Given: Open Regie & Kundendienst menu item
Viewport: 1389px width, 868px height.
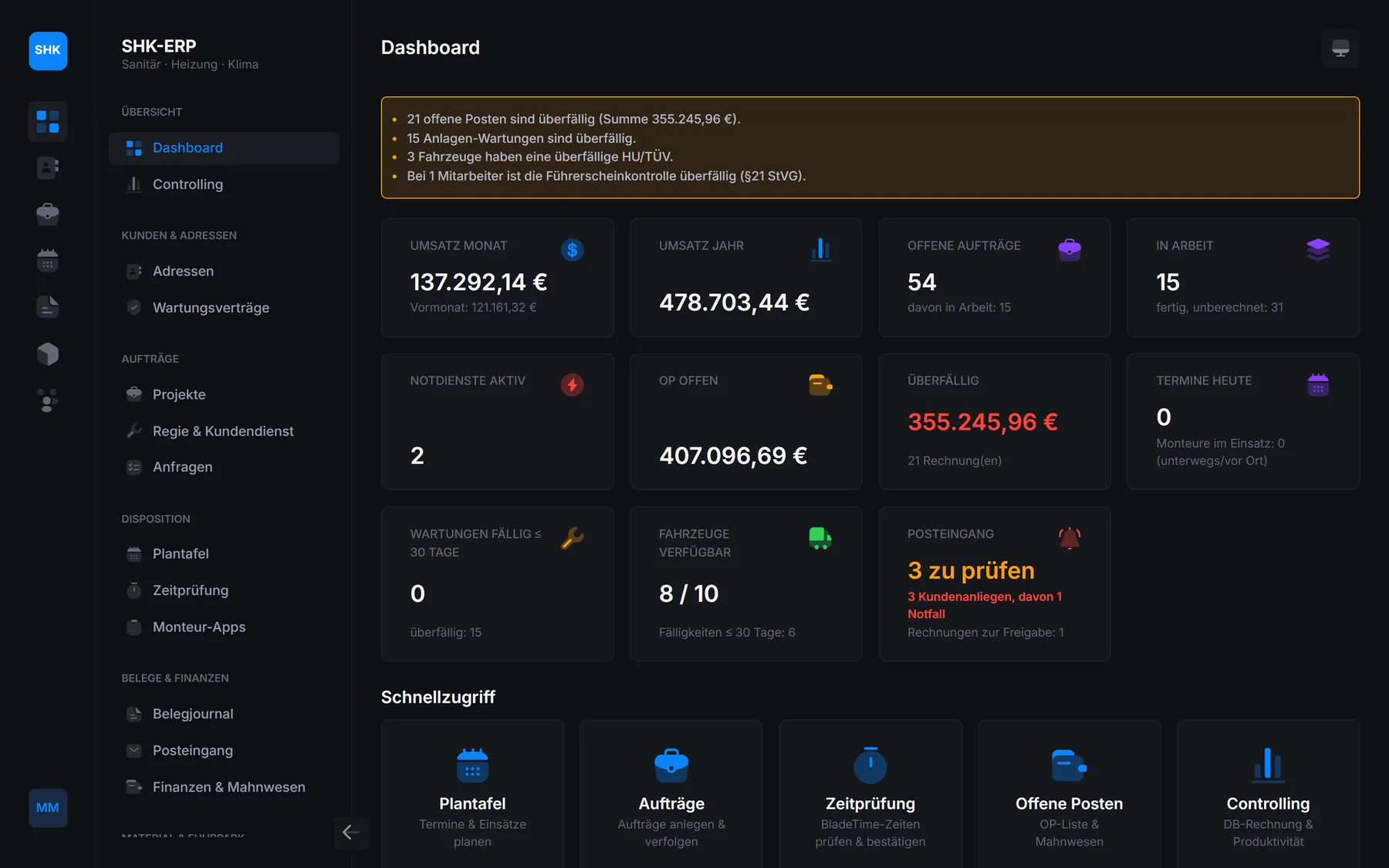Looking at the screenshot, I should 224,431.
